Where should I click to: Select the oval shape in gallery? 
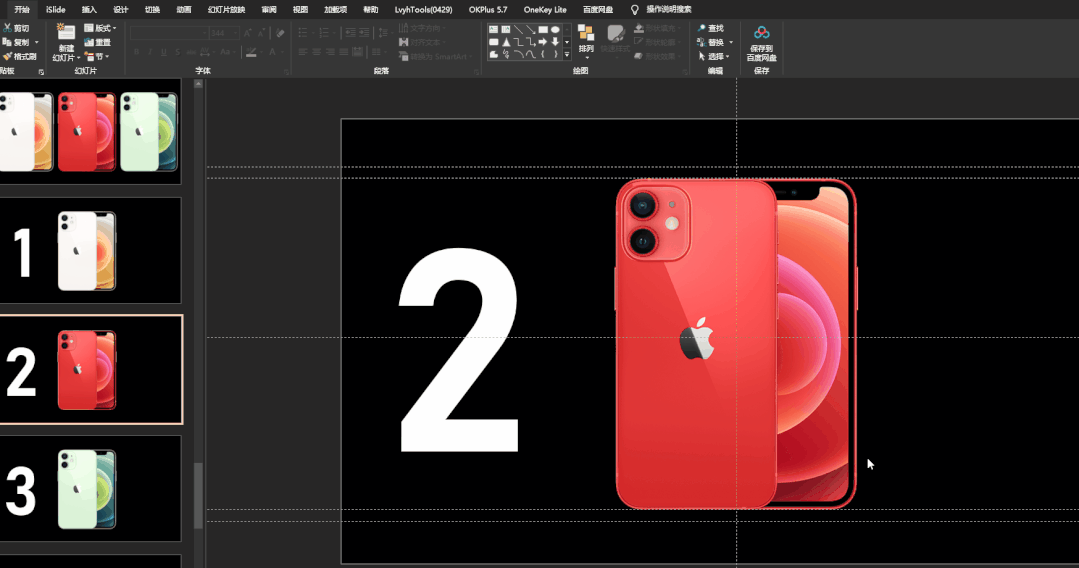coord(555,30)
